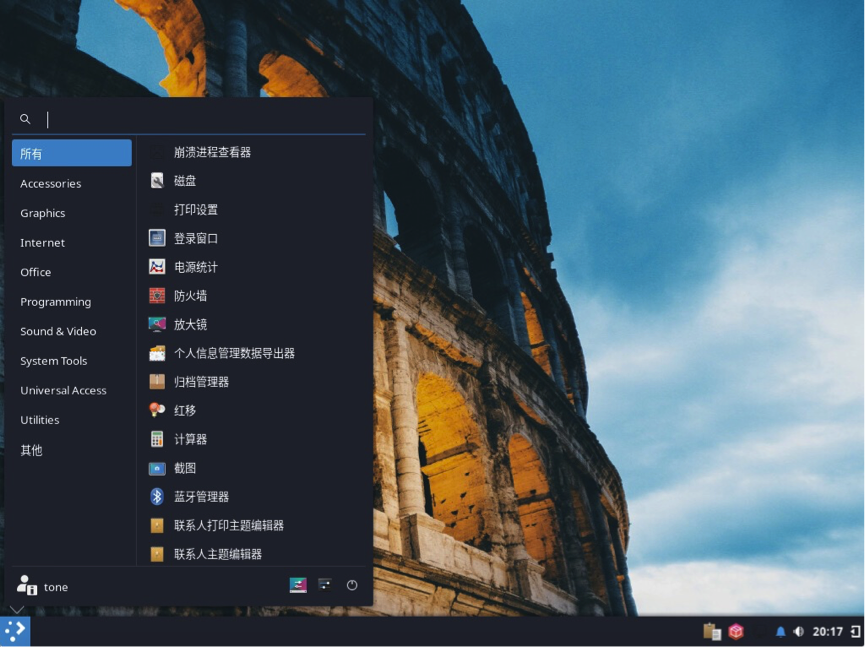
Task: Select the Programming category
Action: 72,302
